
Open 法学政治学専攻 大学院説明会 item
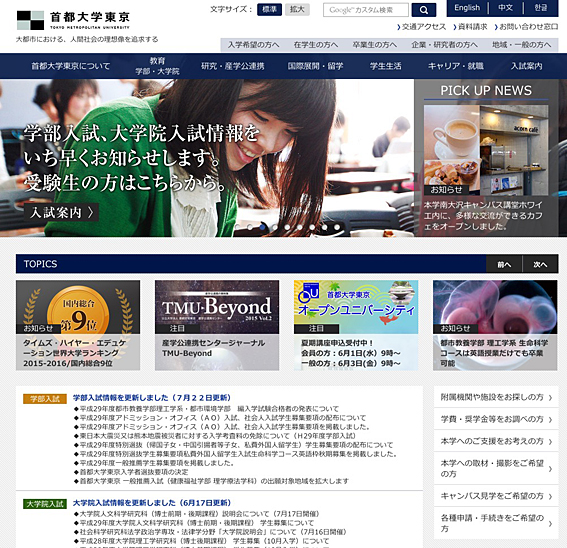(210, 532)
